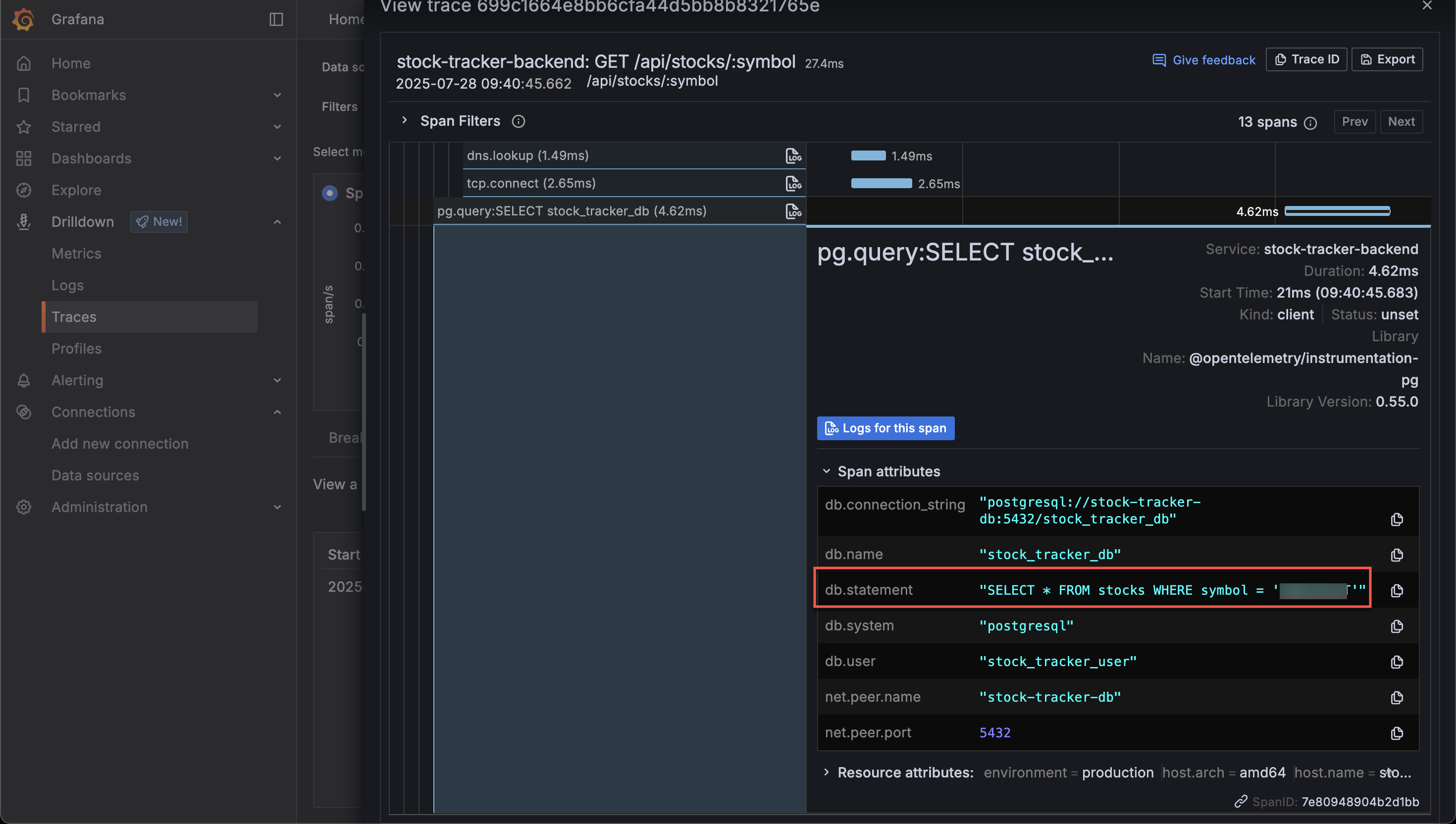The height and width of the screenshot is (824, 1456).
Task: Click the Administration gear icon
Action: pyautogui.click(x=24, y=507)
